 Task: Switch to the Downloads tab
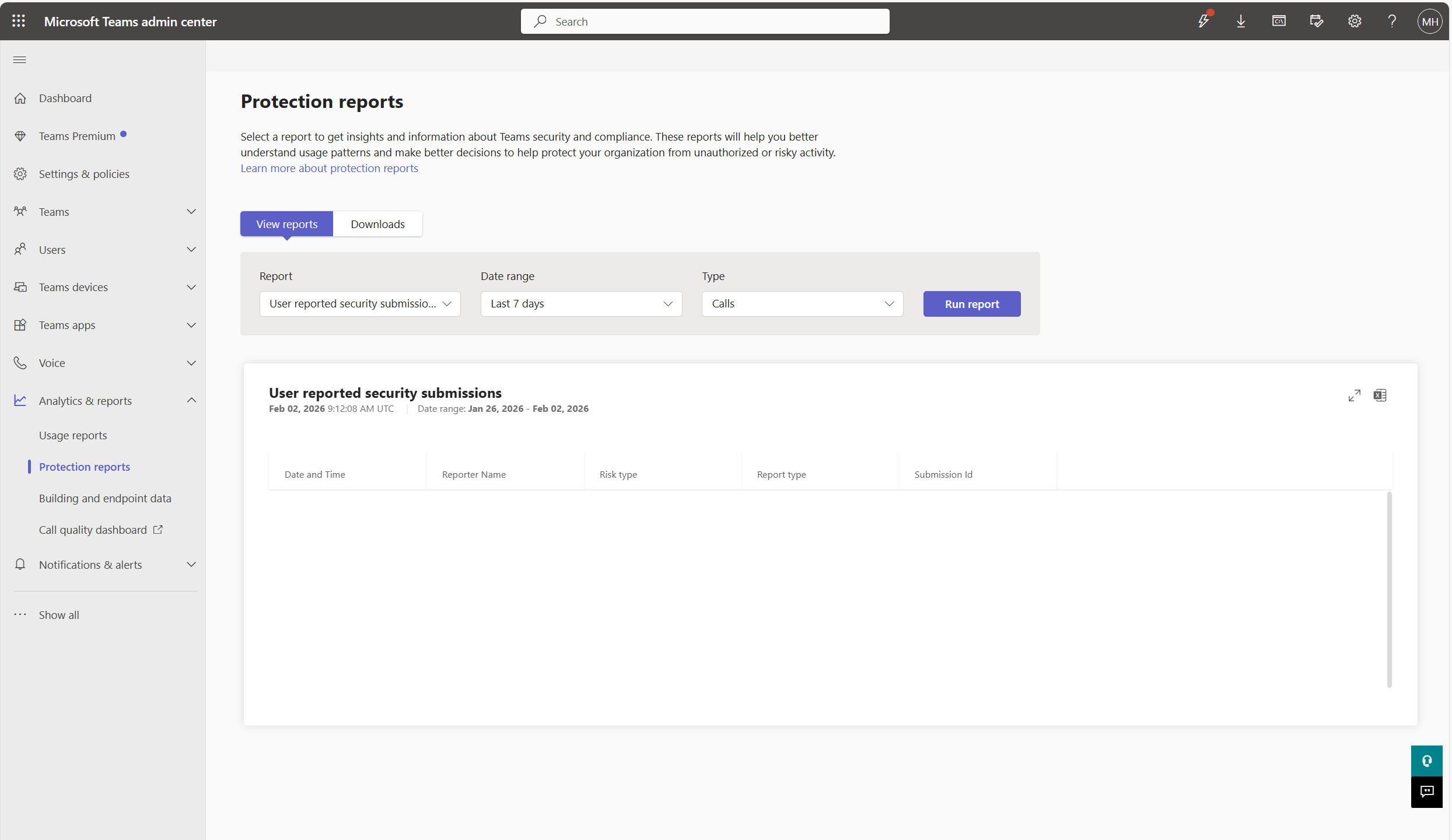pyautogui.click(x=377, y=224)
